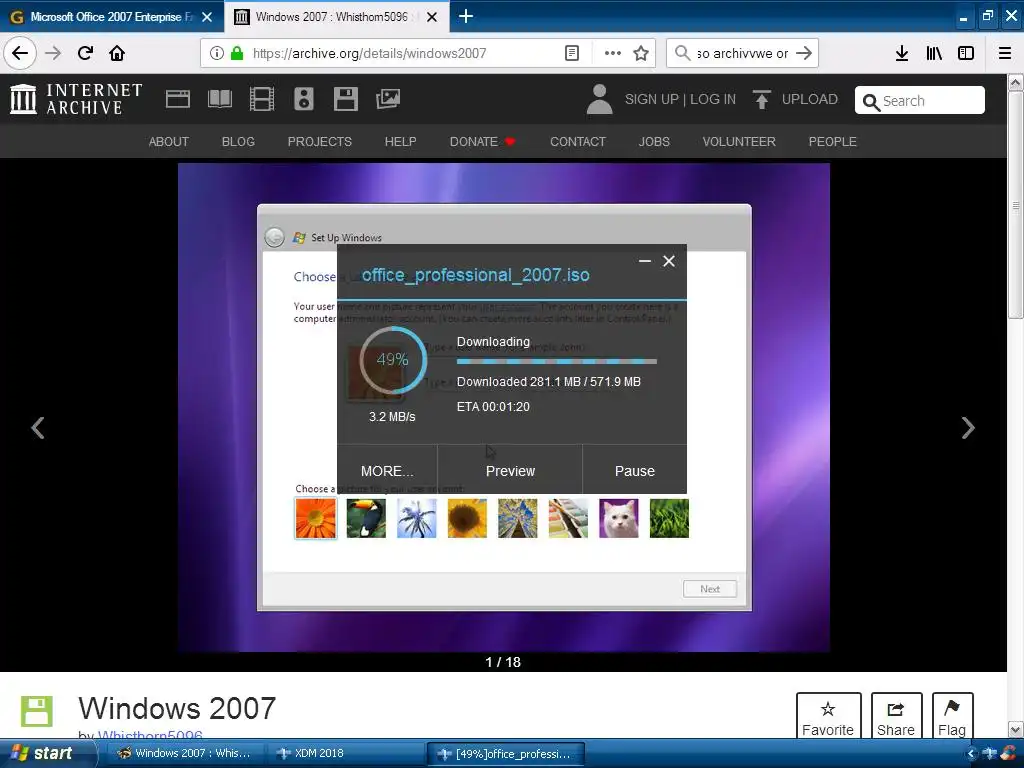Click the browser forward arrow
Viewport: 1024px width, 768px height.
click(x=53, y=54)
